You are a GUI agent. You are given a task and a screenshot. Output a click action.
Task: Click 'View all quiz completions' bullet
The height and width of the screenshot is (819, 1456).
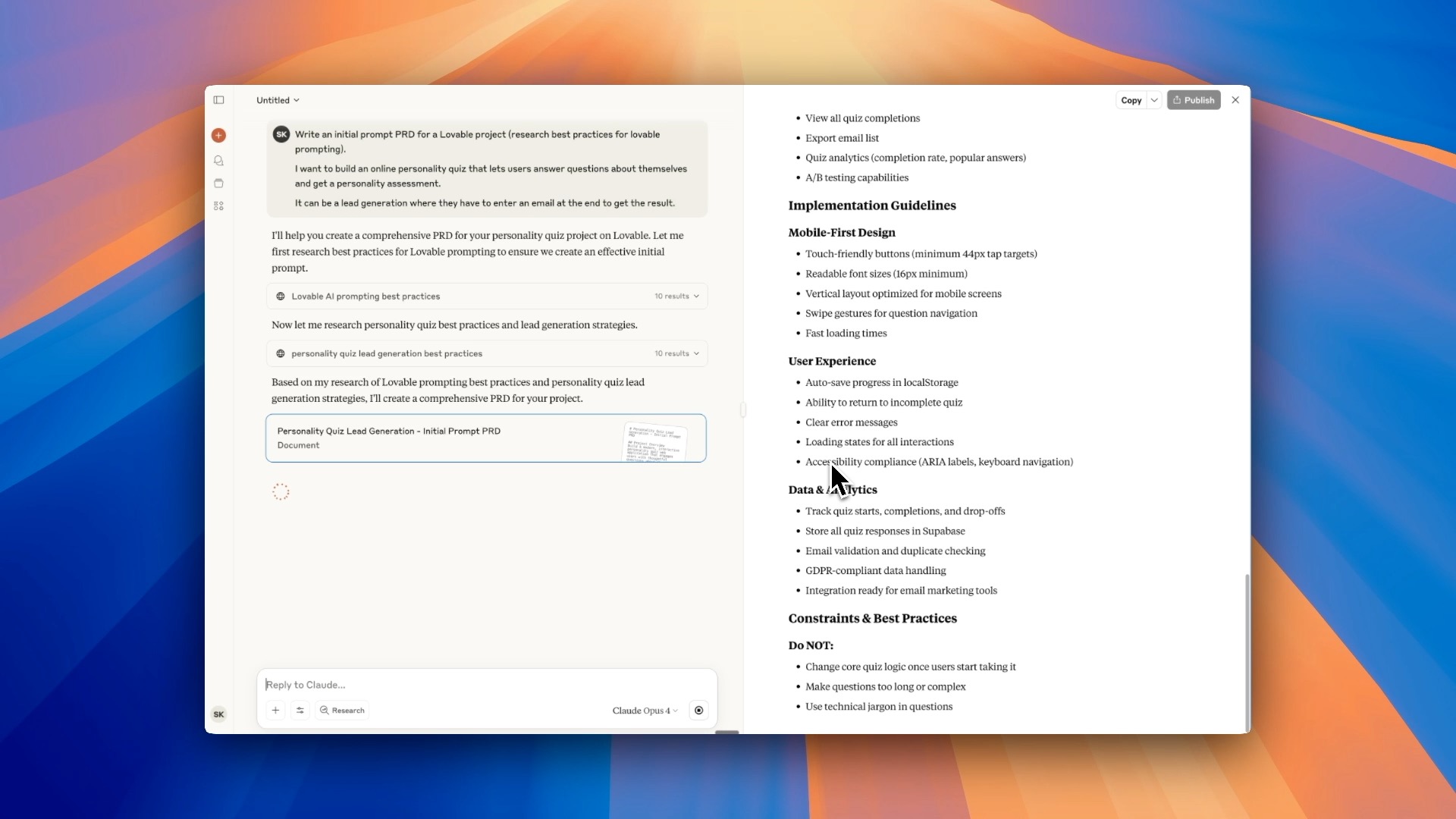862,118
